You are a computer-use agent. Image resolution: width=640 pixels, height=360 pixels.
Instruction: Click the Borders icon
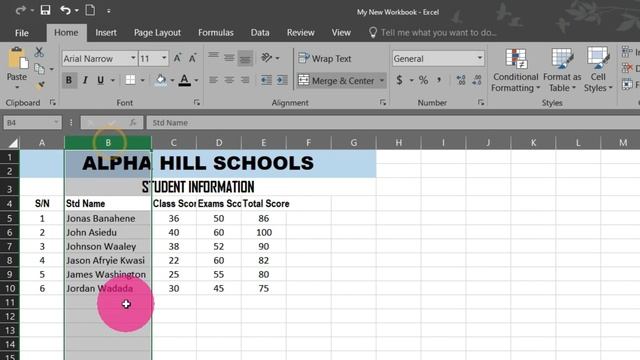(130, 80)
